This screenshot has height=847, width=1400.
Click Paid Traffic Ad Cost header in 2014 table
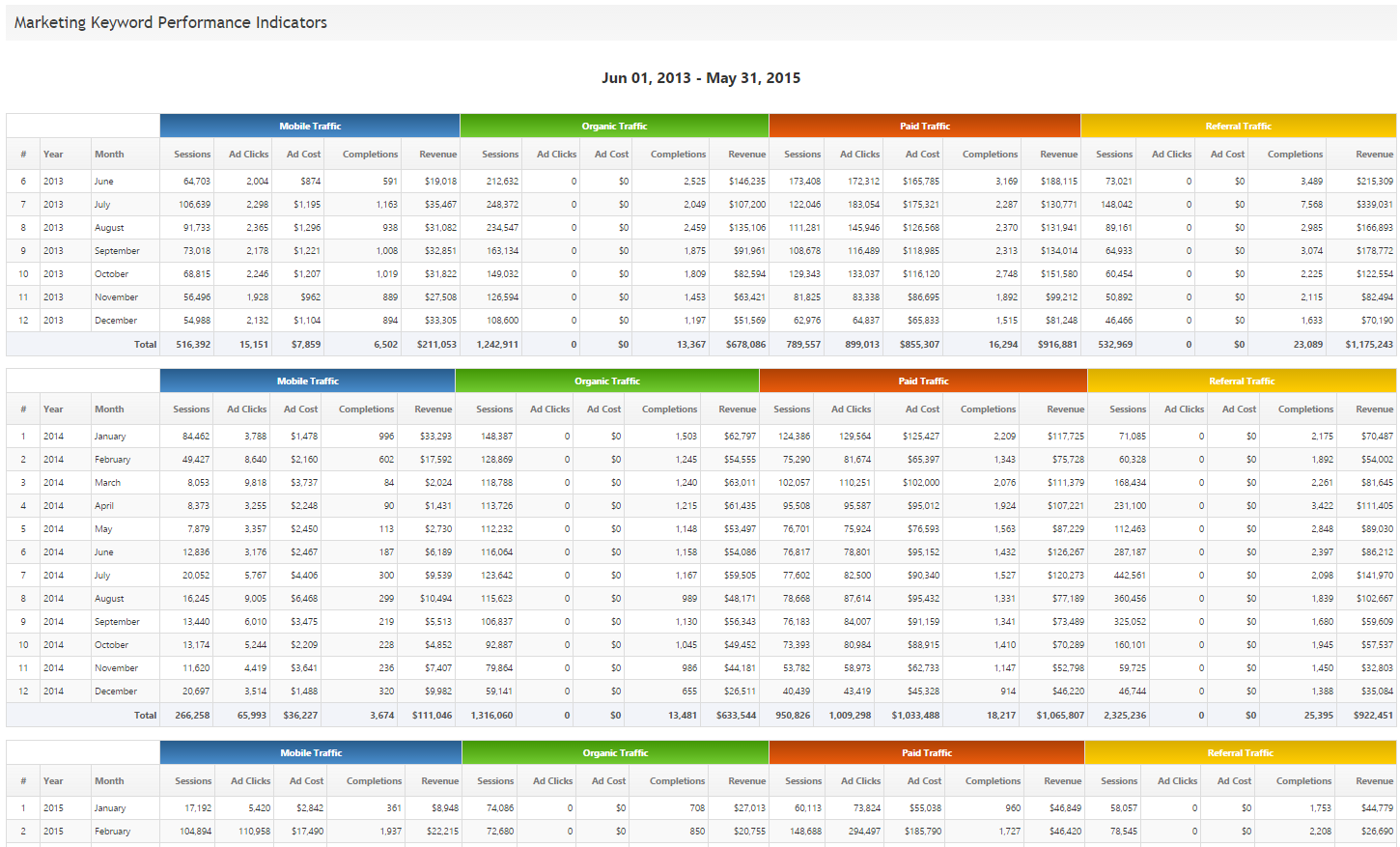(922, 409)
